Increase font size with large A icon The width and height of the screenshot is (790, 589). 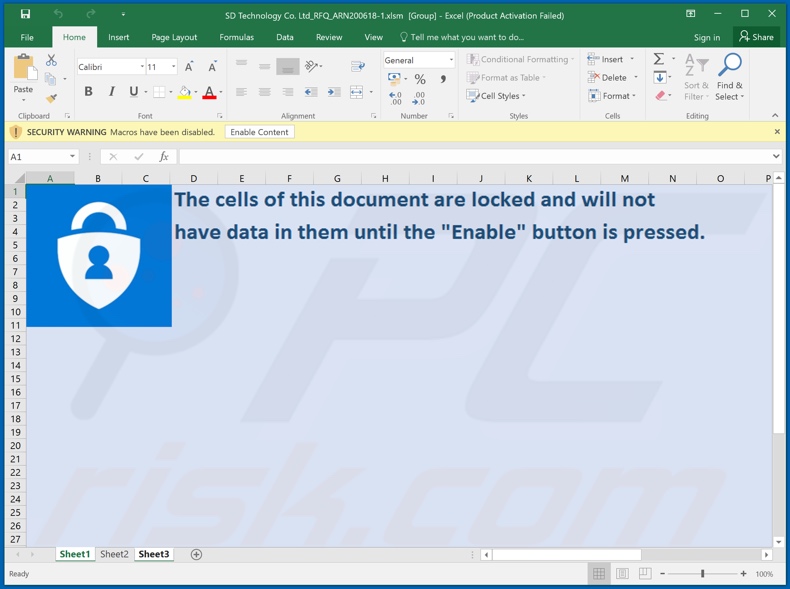189,67
